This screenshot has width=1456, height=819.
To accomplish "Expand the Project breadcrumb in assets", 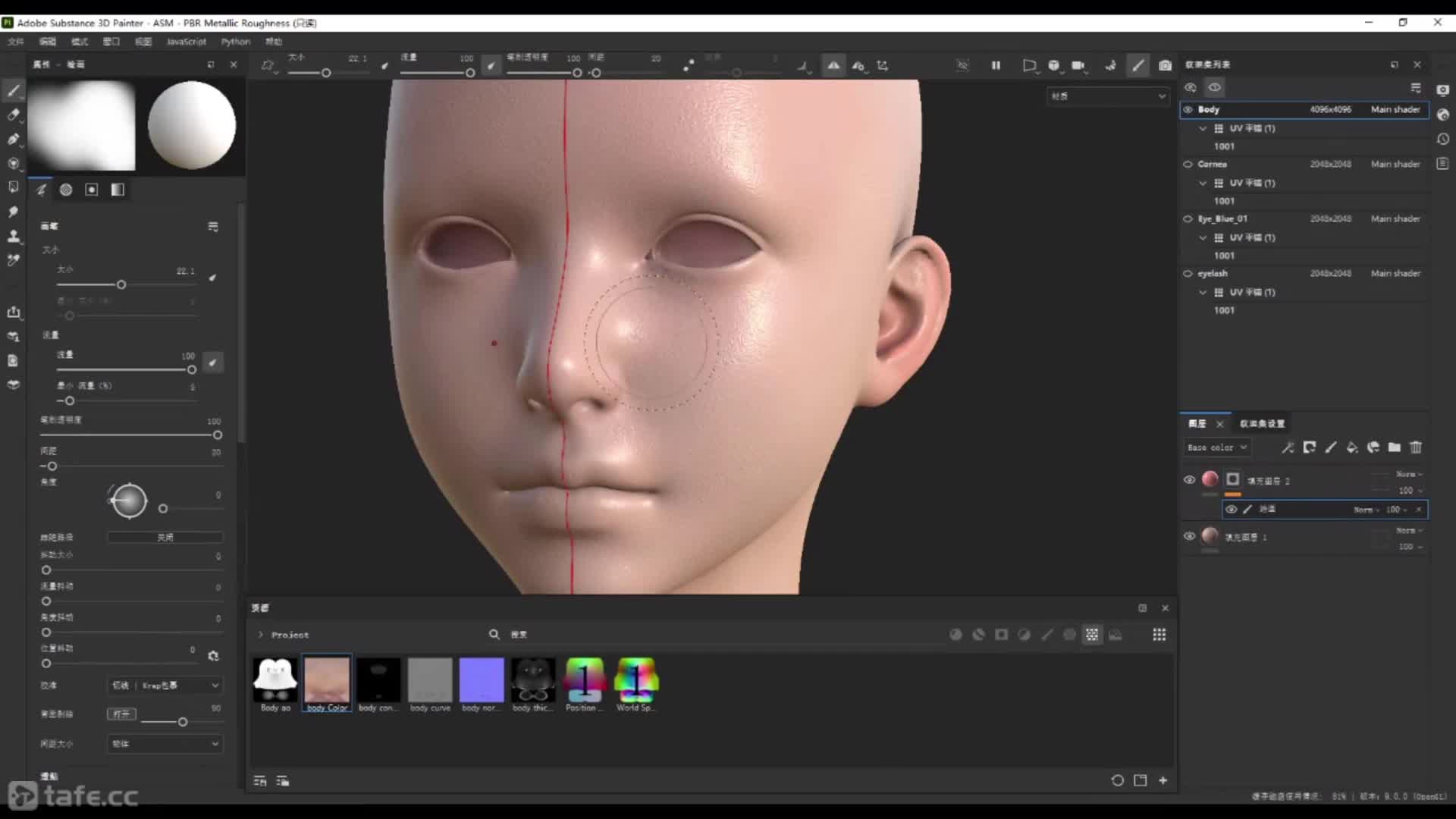I will pyautogui.click(x=261, y=635).
